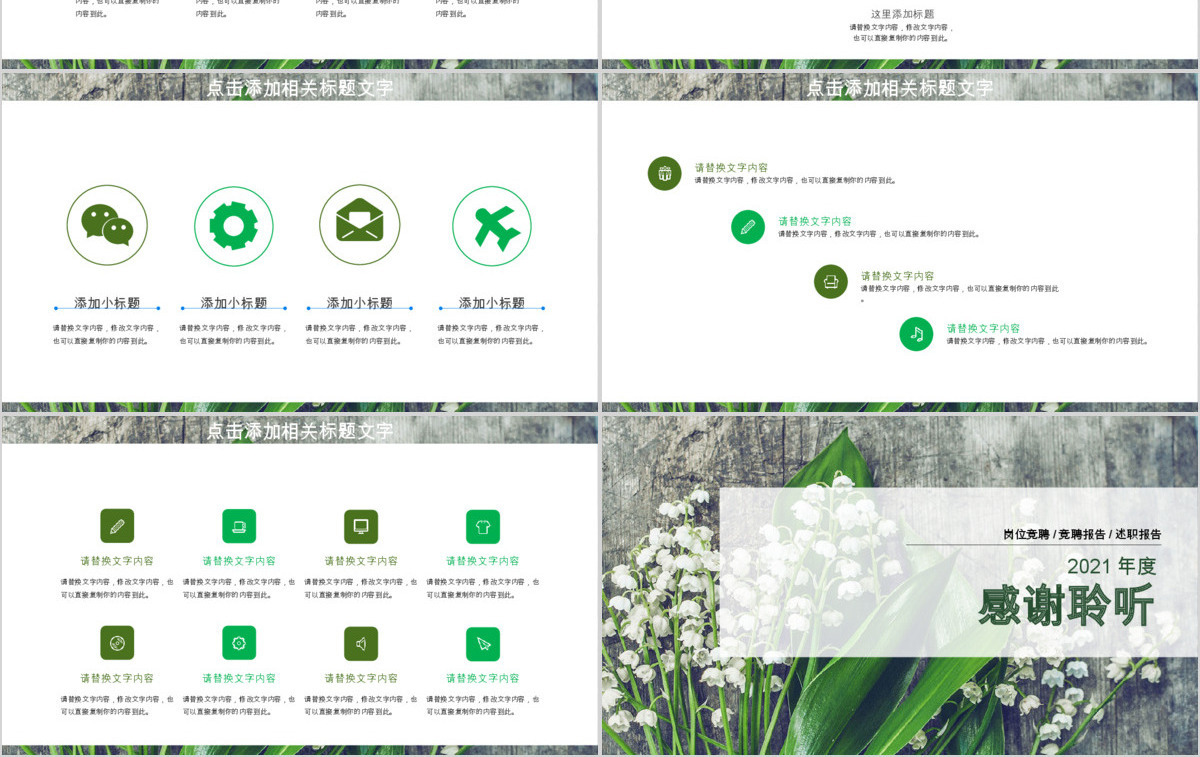
Task: Click title '点击添加相关标题文字' on staggered list slide
Action: tap(900, 88)
